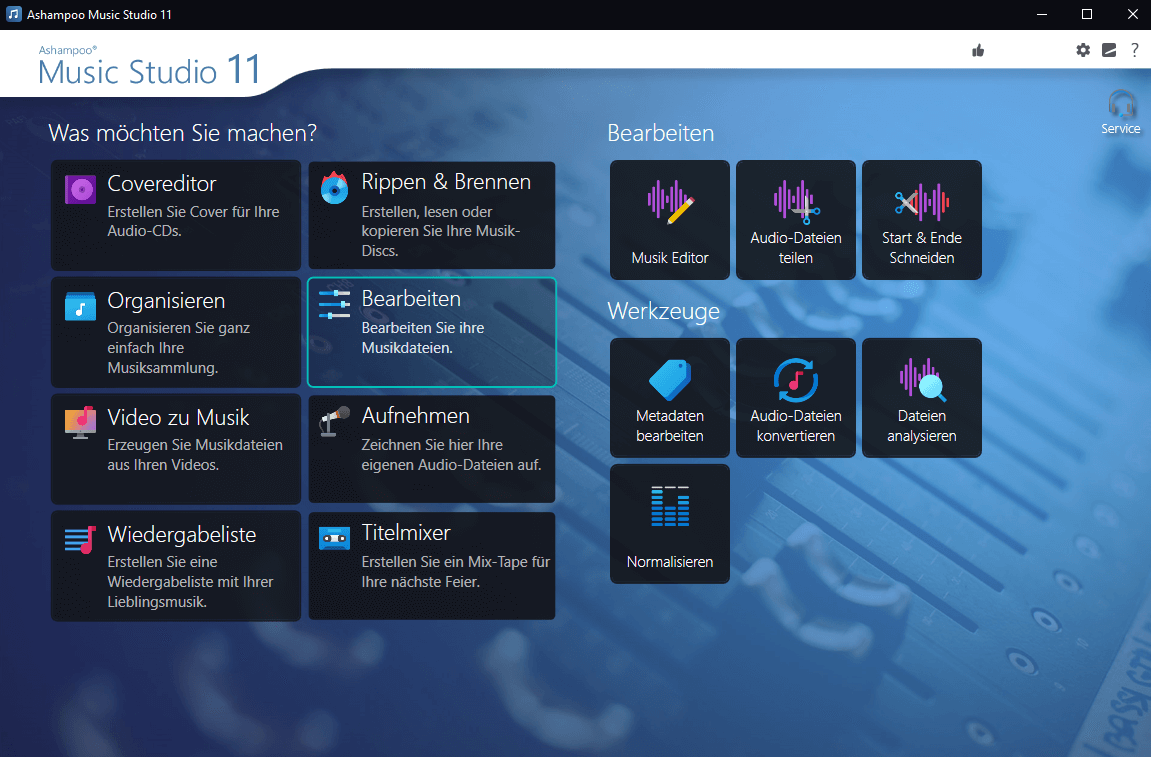1151x757 pixels.
Task: Click the thumbs-up feedback icon
Action: (x=978, y=50)
